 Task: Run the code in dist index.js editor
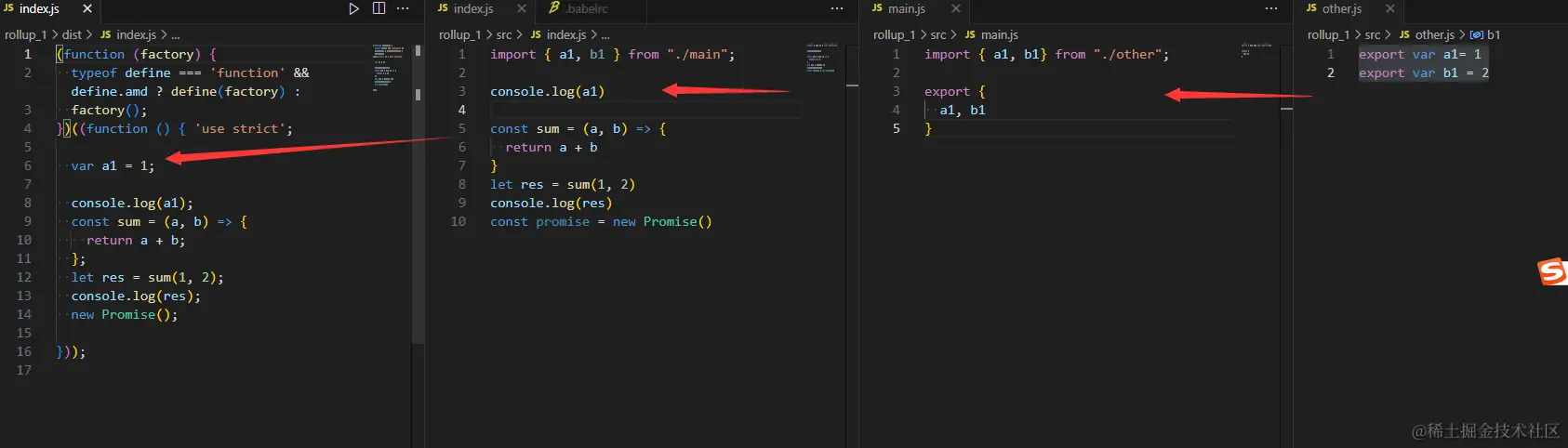click(353, 8)
